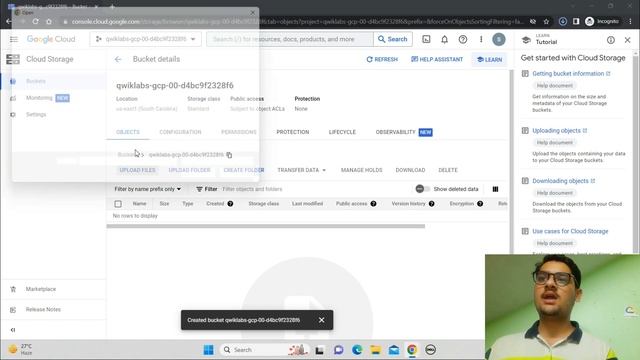Click the Windows Start button
The height and width of the screenshot is (360, 640).
pos(209,350)
